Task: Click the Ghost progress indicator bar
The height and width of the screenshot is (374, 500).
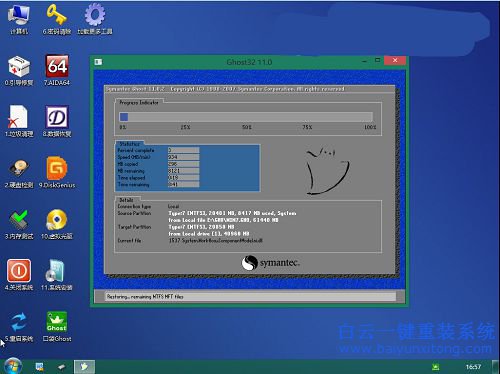Action: [246, 117]
